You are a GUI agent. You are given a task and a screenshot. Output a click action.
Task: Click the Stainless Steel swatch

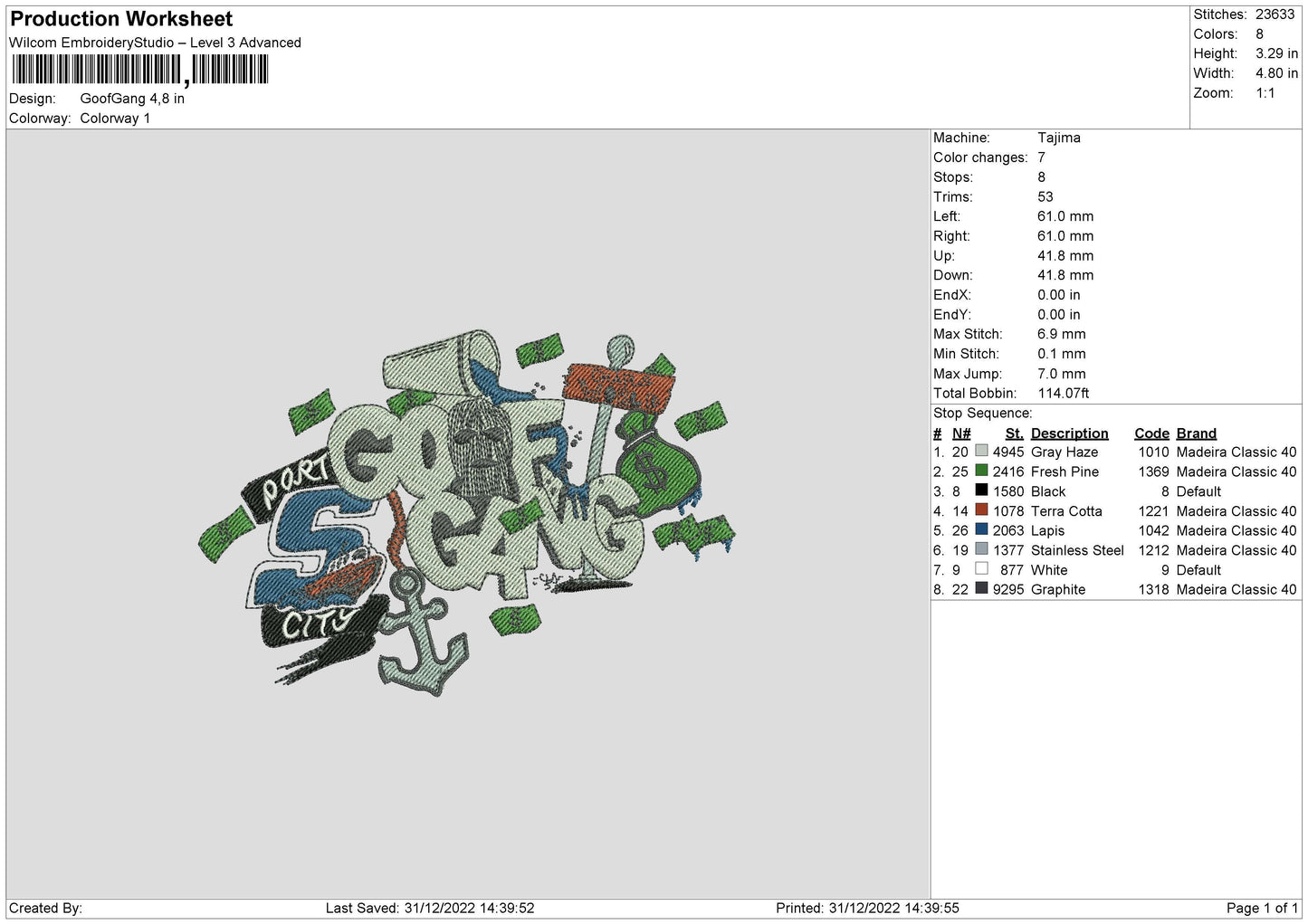(x=981, y=548)
